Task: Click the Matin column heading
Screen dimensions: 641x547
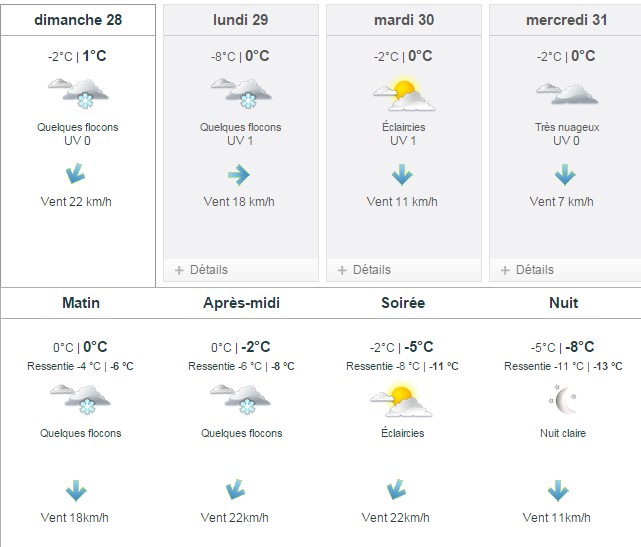Action: click(x=81, y=303)
